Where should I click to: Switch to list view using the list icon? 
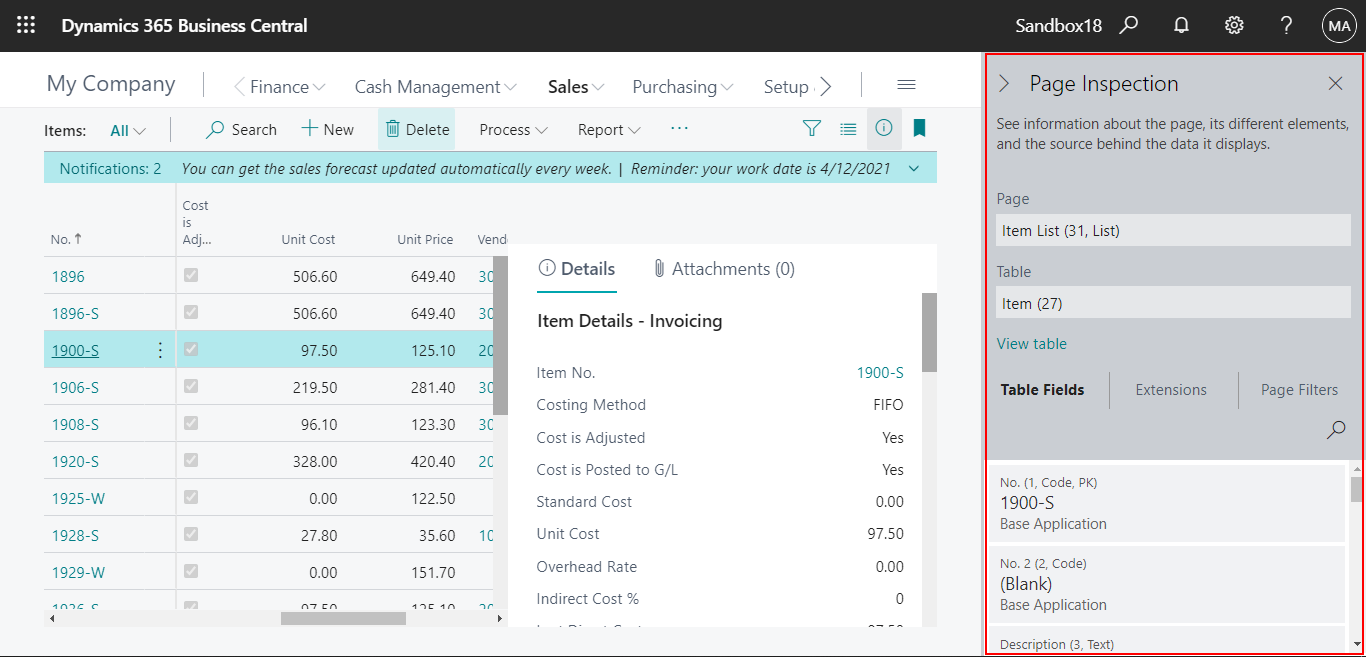847,129
